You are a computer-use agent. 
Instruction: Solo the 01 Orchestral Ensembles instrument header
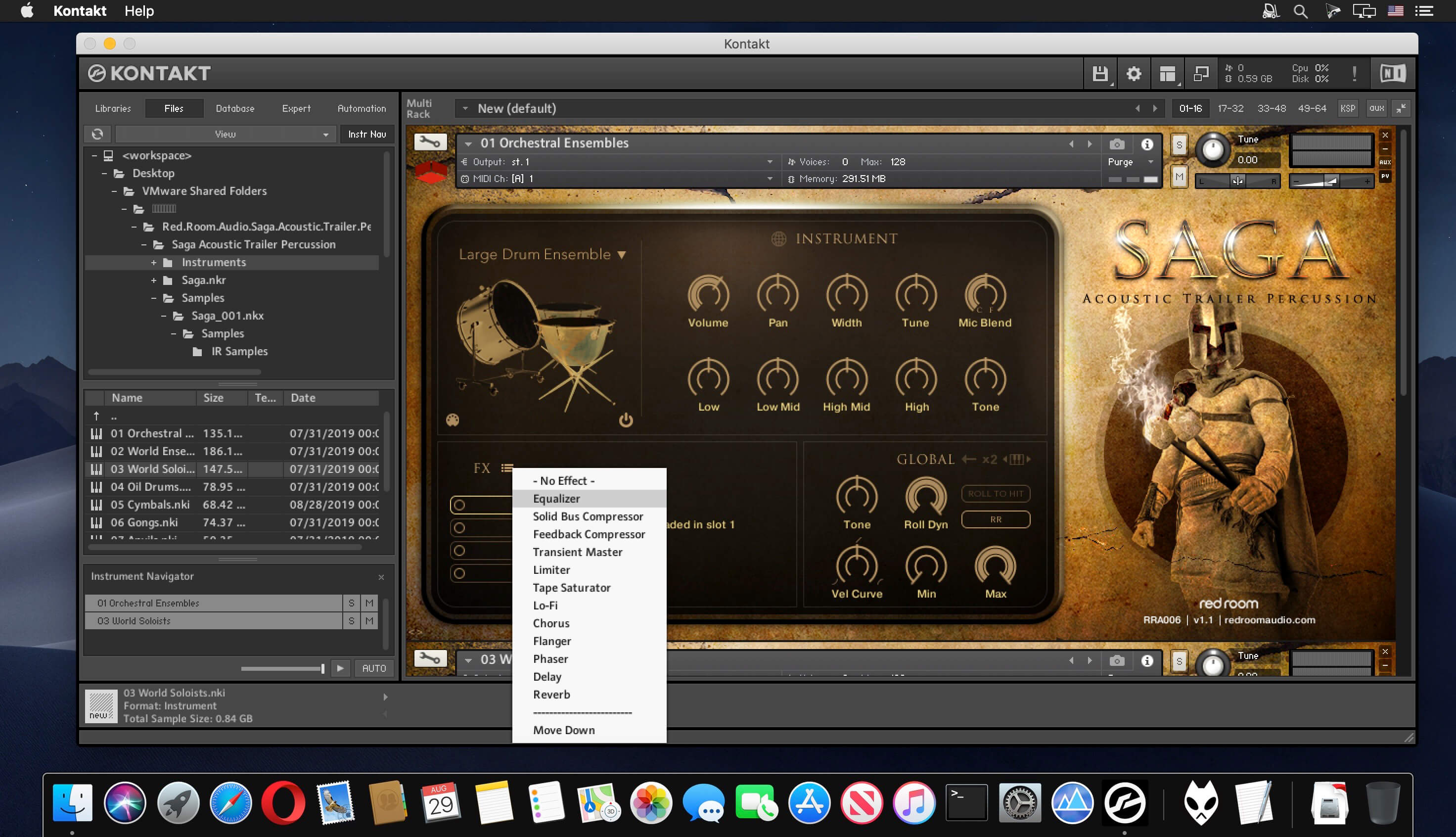(1179, 144)
